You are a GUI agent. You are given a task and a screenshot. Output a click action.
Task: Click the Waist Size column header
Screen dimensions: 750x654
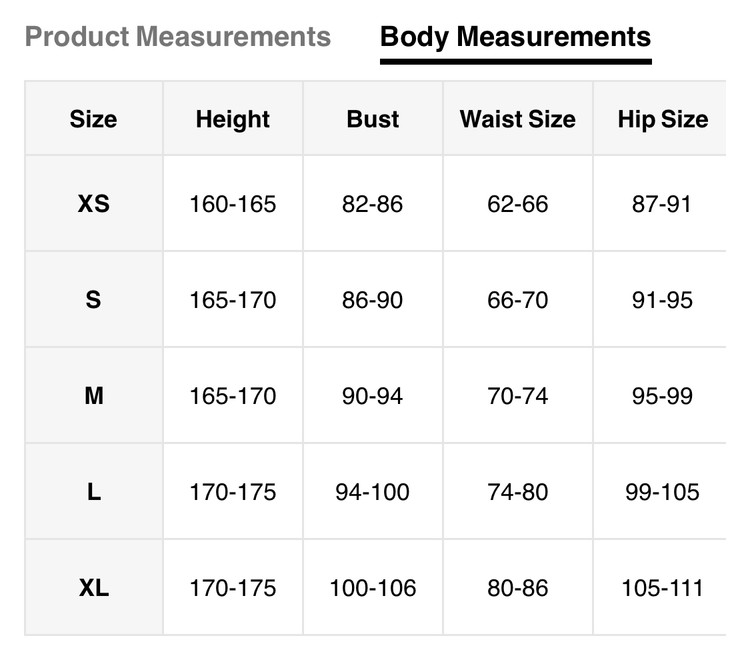click(x=517, y=119)
